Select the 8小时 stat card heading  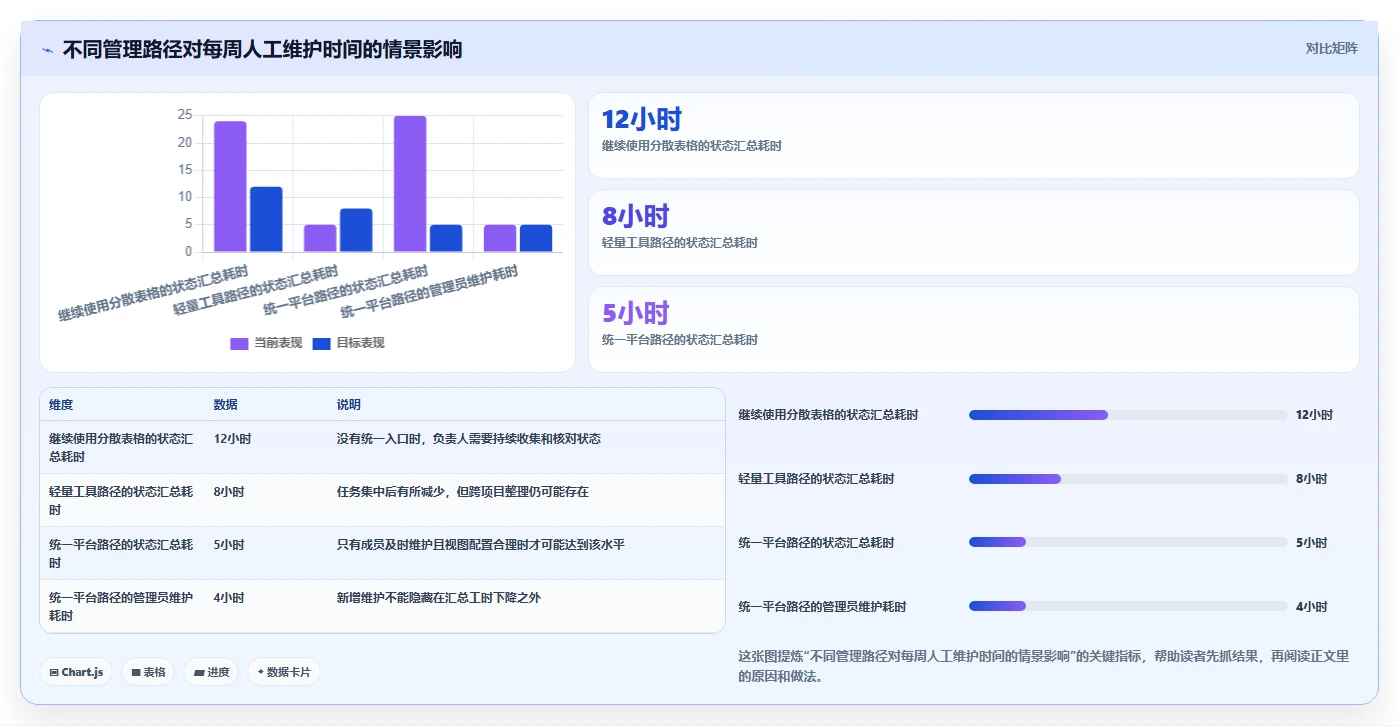click(635, 216)
